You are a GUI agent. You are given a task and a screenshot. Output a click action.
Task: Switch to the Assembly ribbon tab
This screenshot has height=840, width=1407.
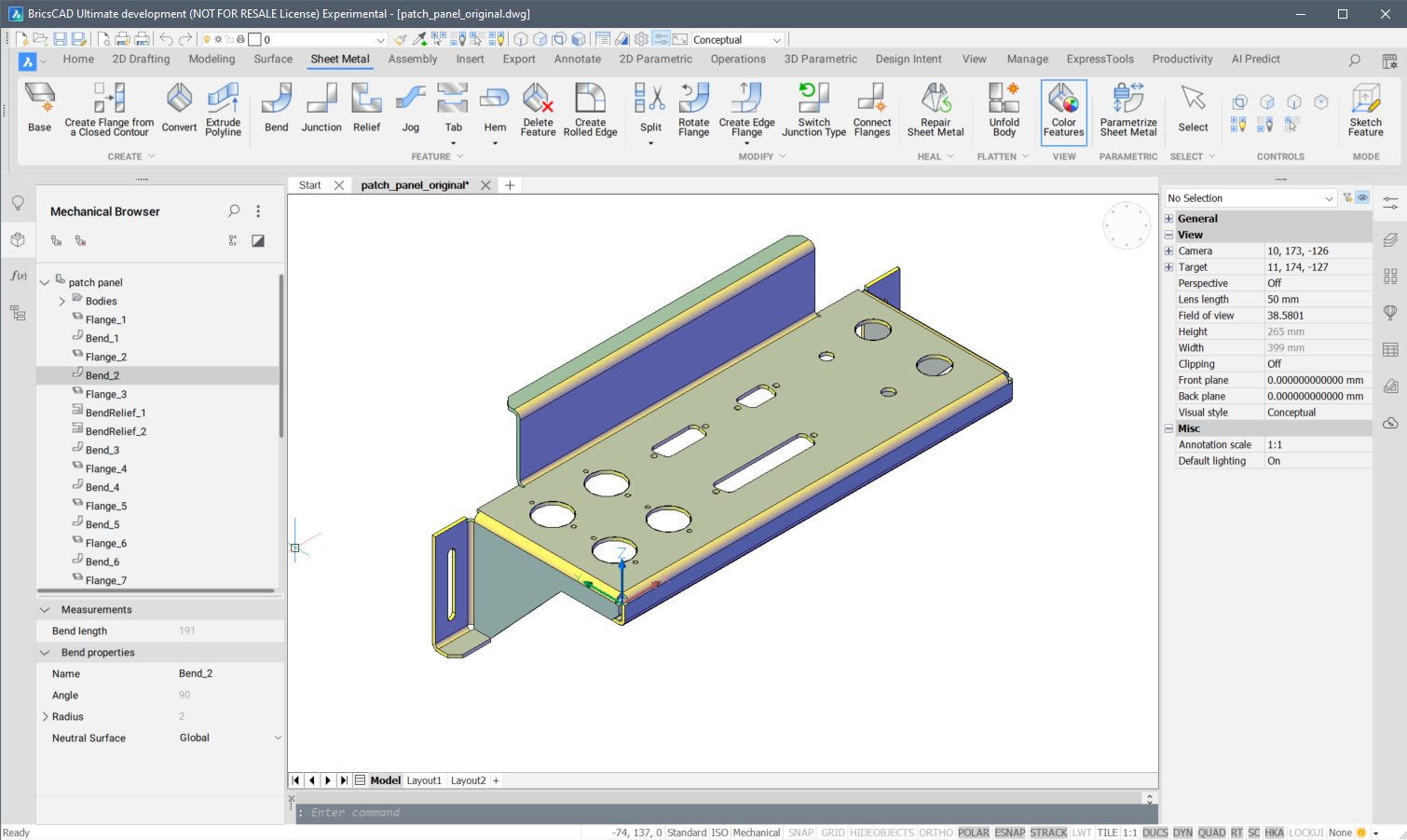412,59
